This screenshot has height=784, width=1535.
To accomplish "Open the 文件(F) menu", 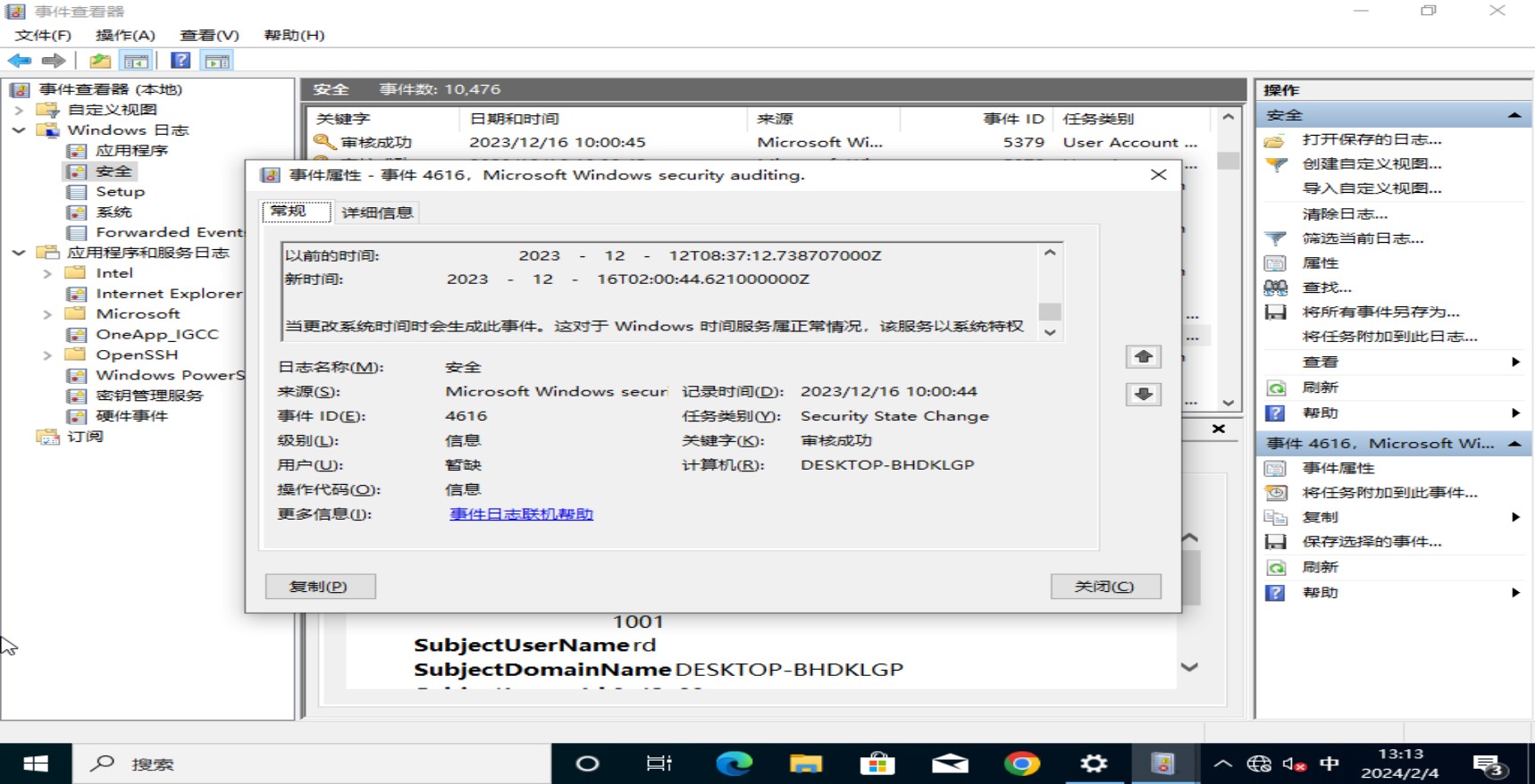I will click(43, 35).
